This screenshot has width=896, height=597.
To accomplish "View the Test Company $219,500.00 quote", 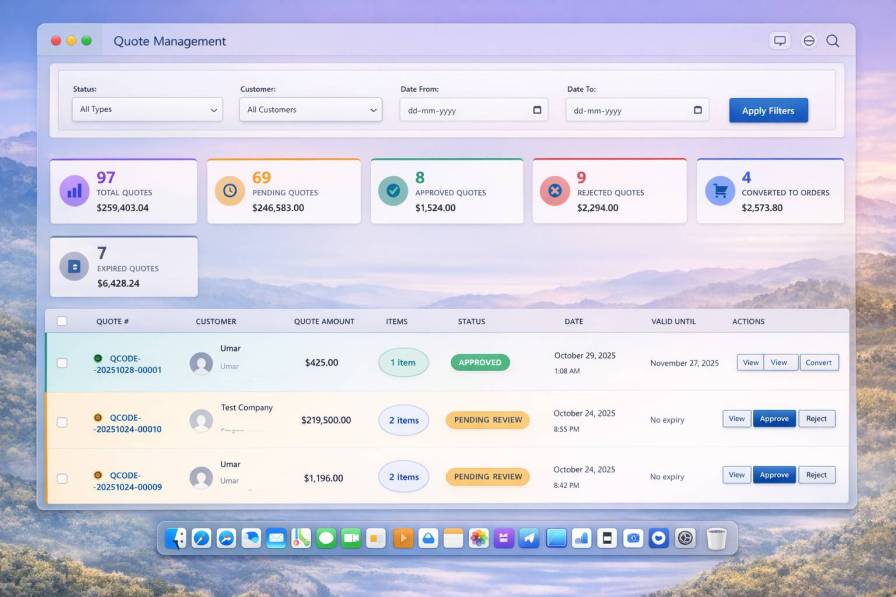I will pyautogui.click(x=737, y=419).
